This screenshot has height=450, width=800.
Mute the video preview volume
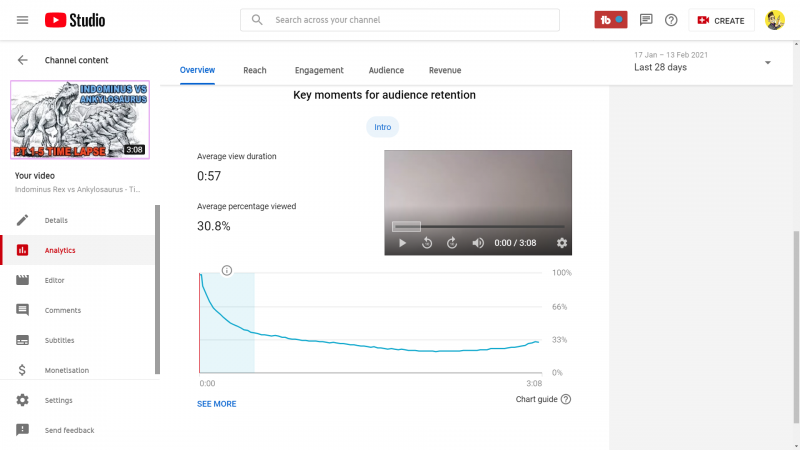tap(477, 243)
